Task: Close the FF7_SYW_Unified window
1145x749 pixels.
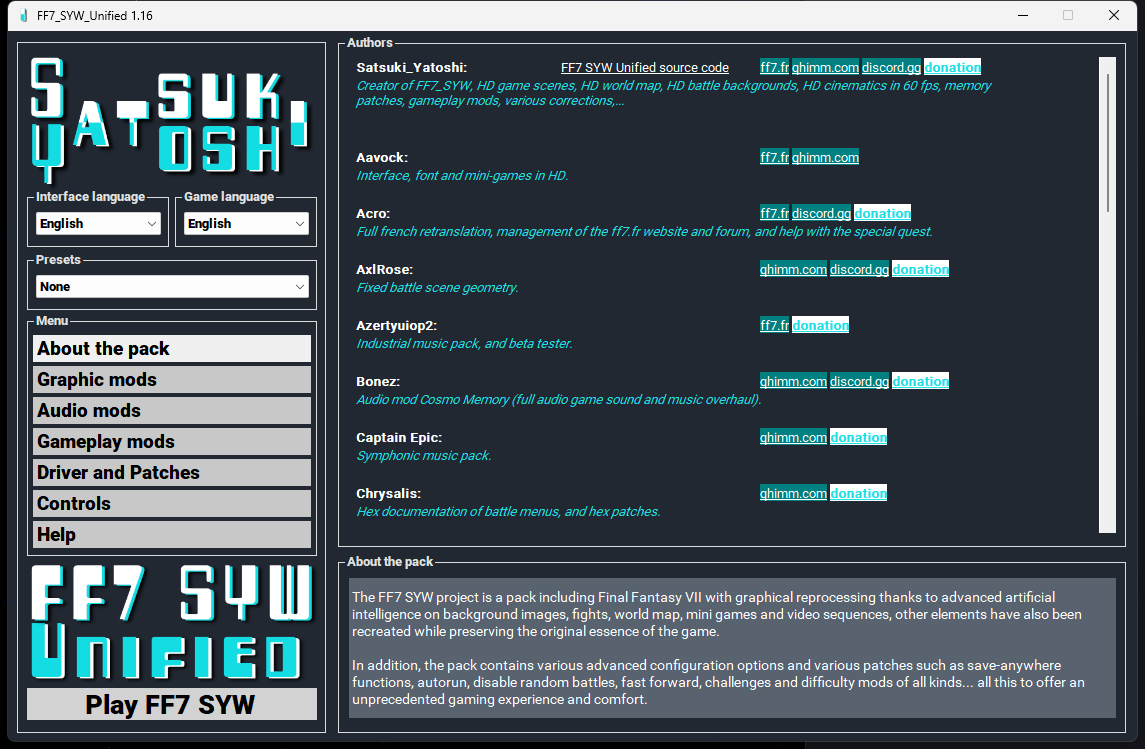Action: 1114,15
